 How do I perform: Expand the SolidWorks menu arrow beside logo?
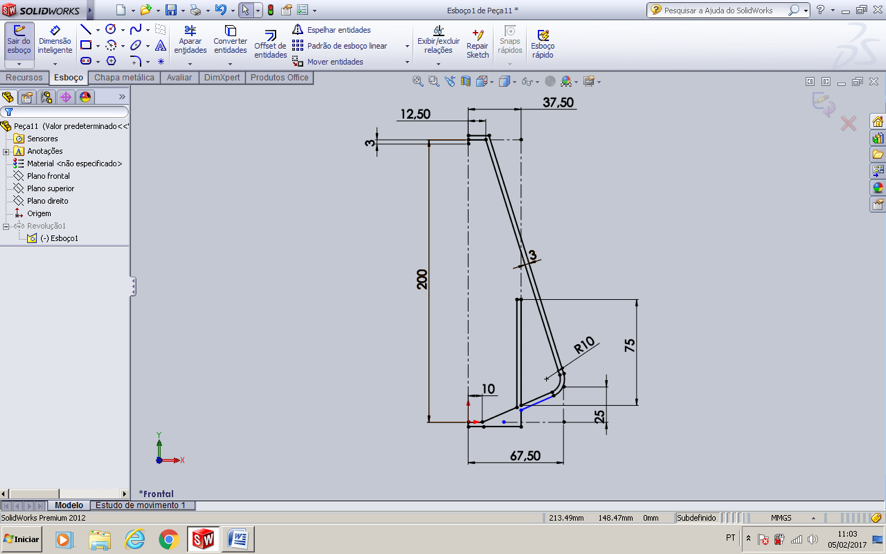89,10
